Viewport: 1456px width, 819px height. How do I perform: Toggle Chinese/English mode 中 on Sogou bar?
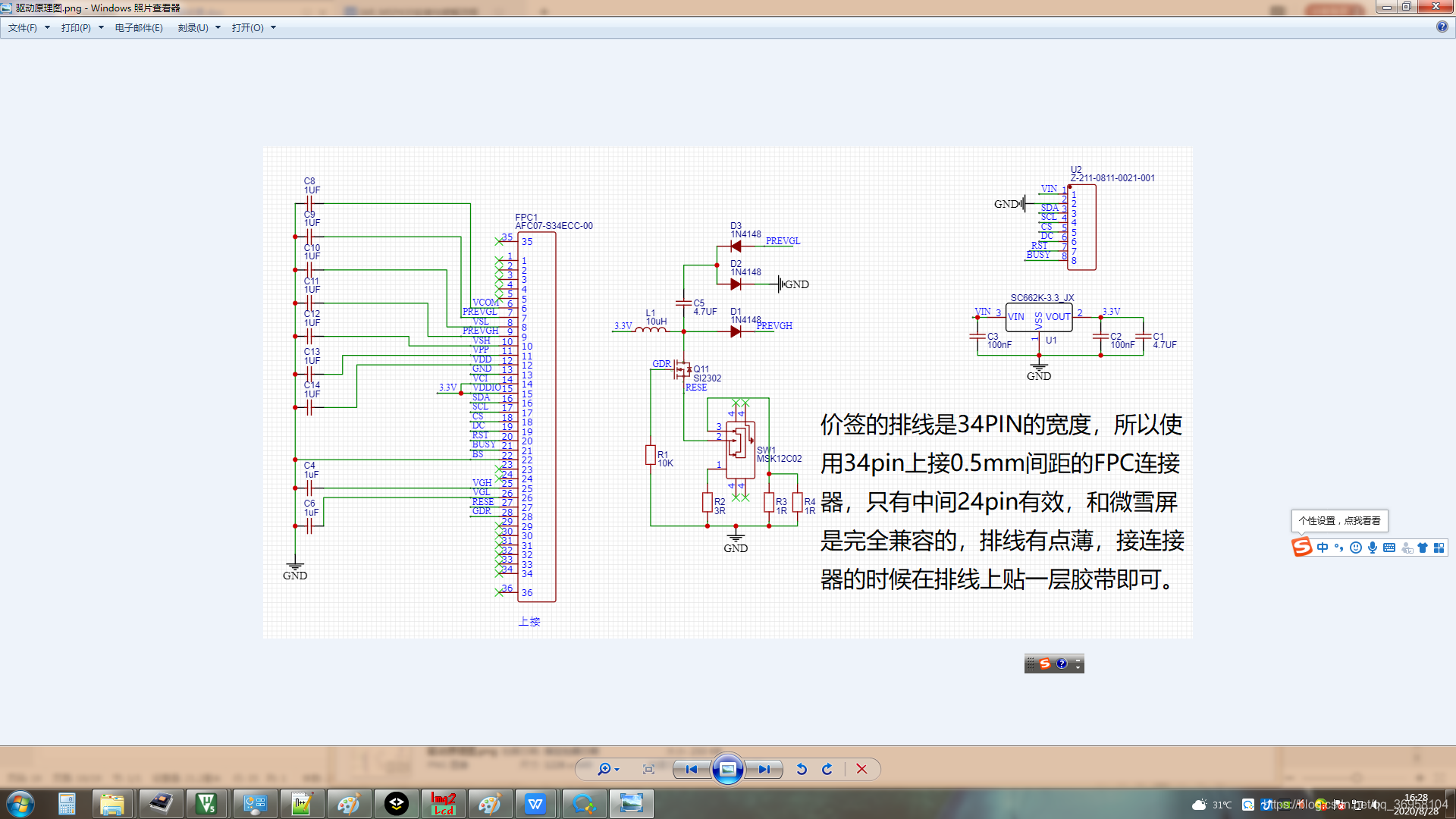(1323, 548)
